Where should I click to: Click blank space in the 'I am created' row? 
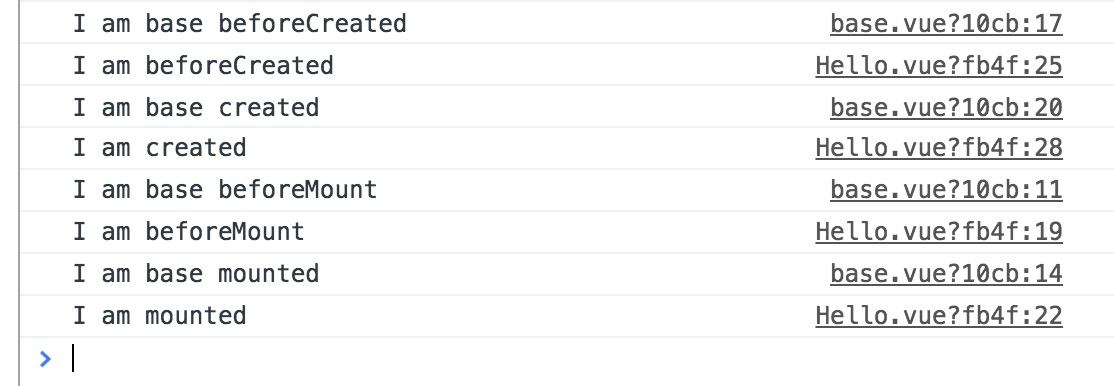(526, 148)
